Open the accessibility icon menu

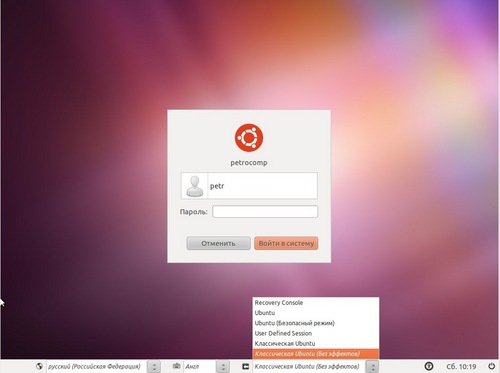click(x=429, y=366)
